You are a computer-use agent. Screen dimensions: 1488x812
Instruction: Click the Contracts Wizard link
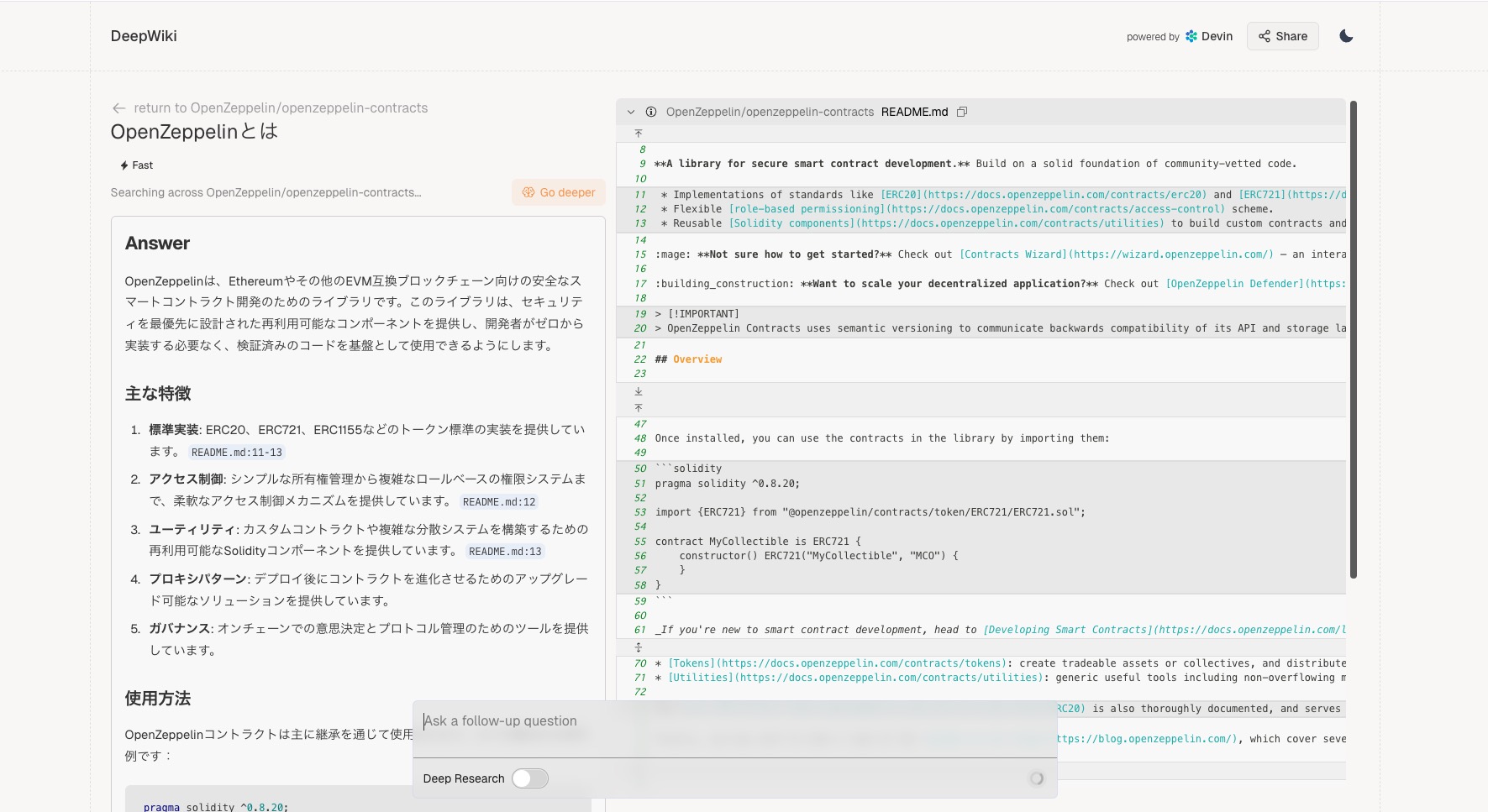[1117, 254]
